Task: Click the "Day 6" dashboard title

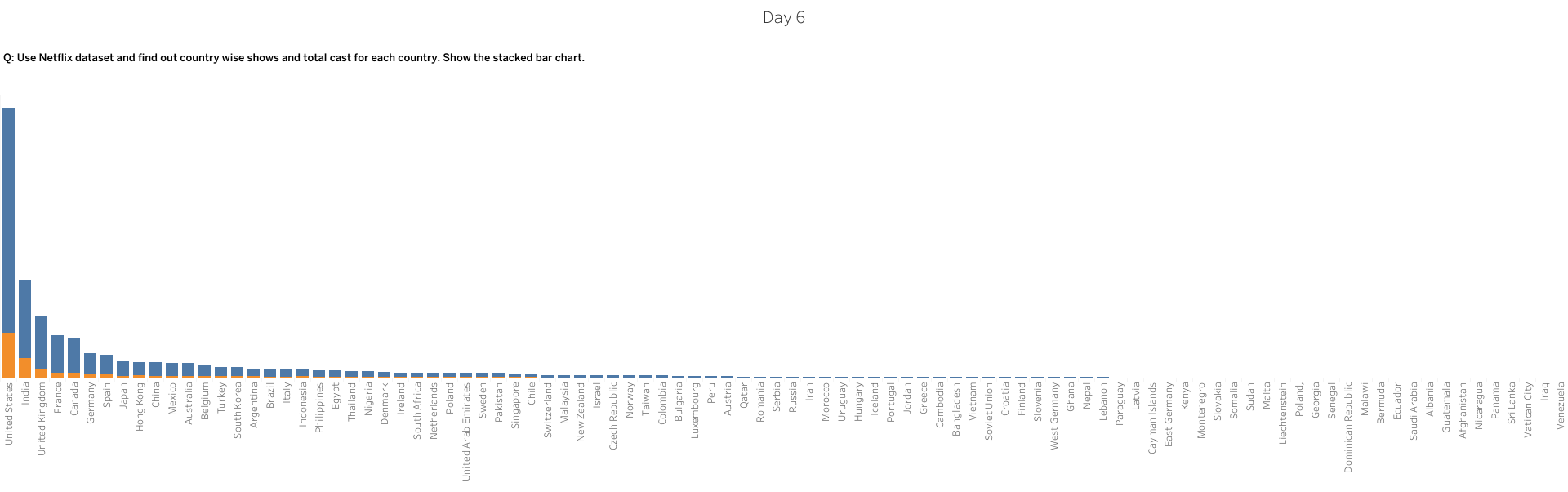Action: pyautogui.click(x=783, y=18)
